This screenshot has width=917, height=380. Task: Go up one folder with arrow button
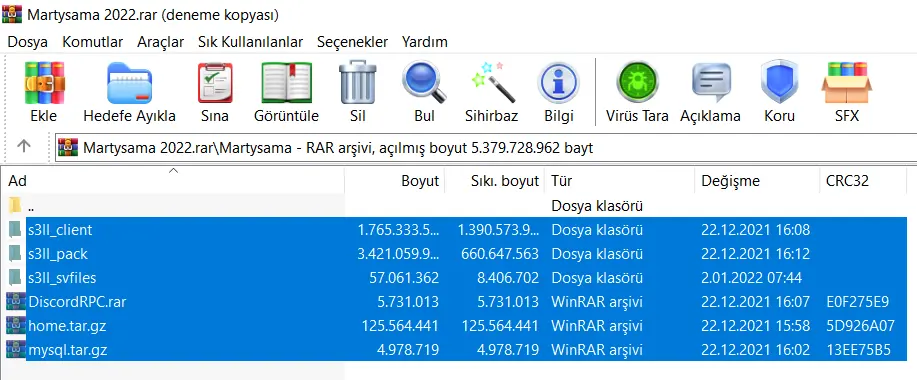tap(23, 146)
